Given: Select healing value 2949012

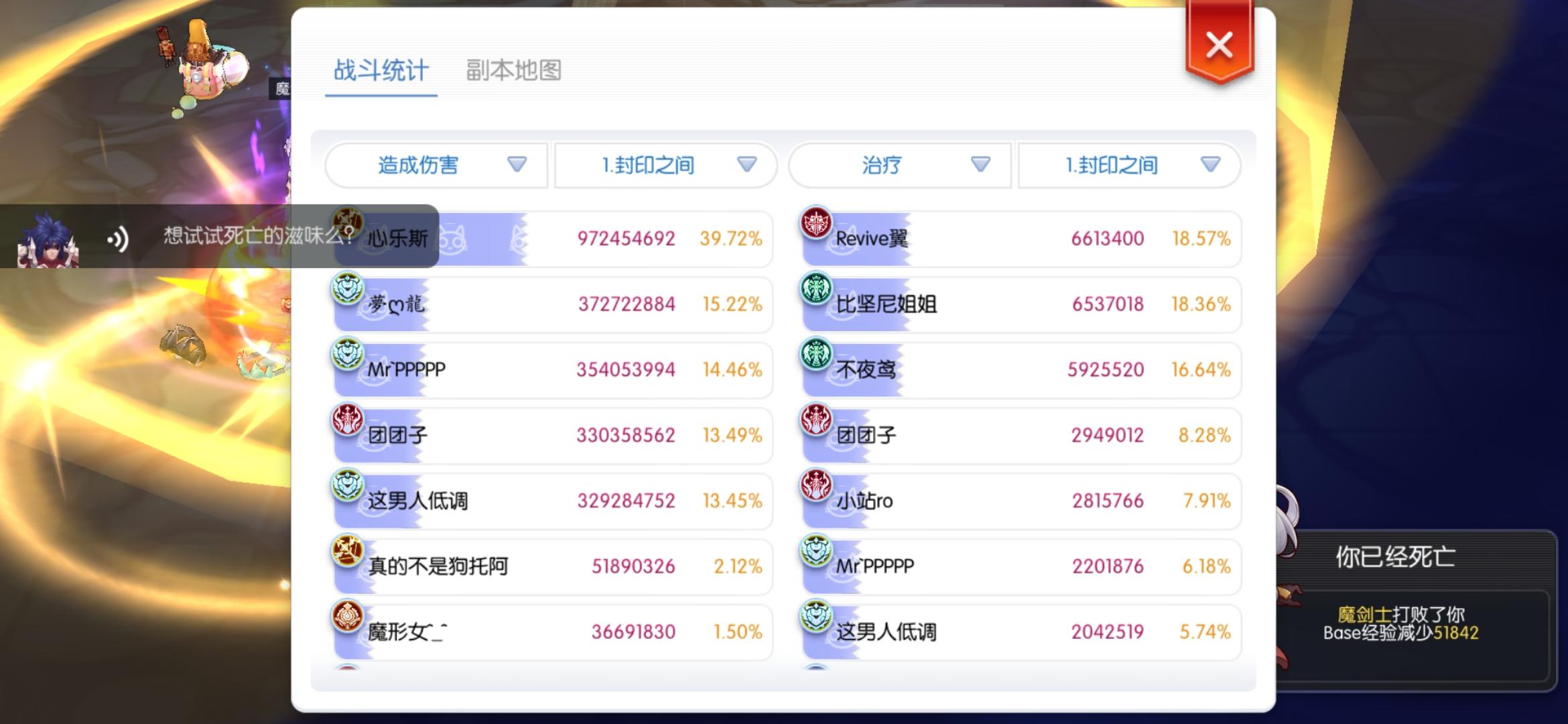Looking at the screenshot, I should coord(1108,435).
